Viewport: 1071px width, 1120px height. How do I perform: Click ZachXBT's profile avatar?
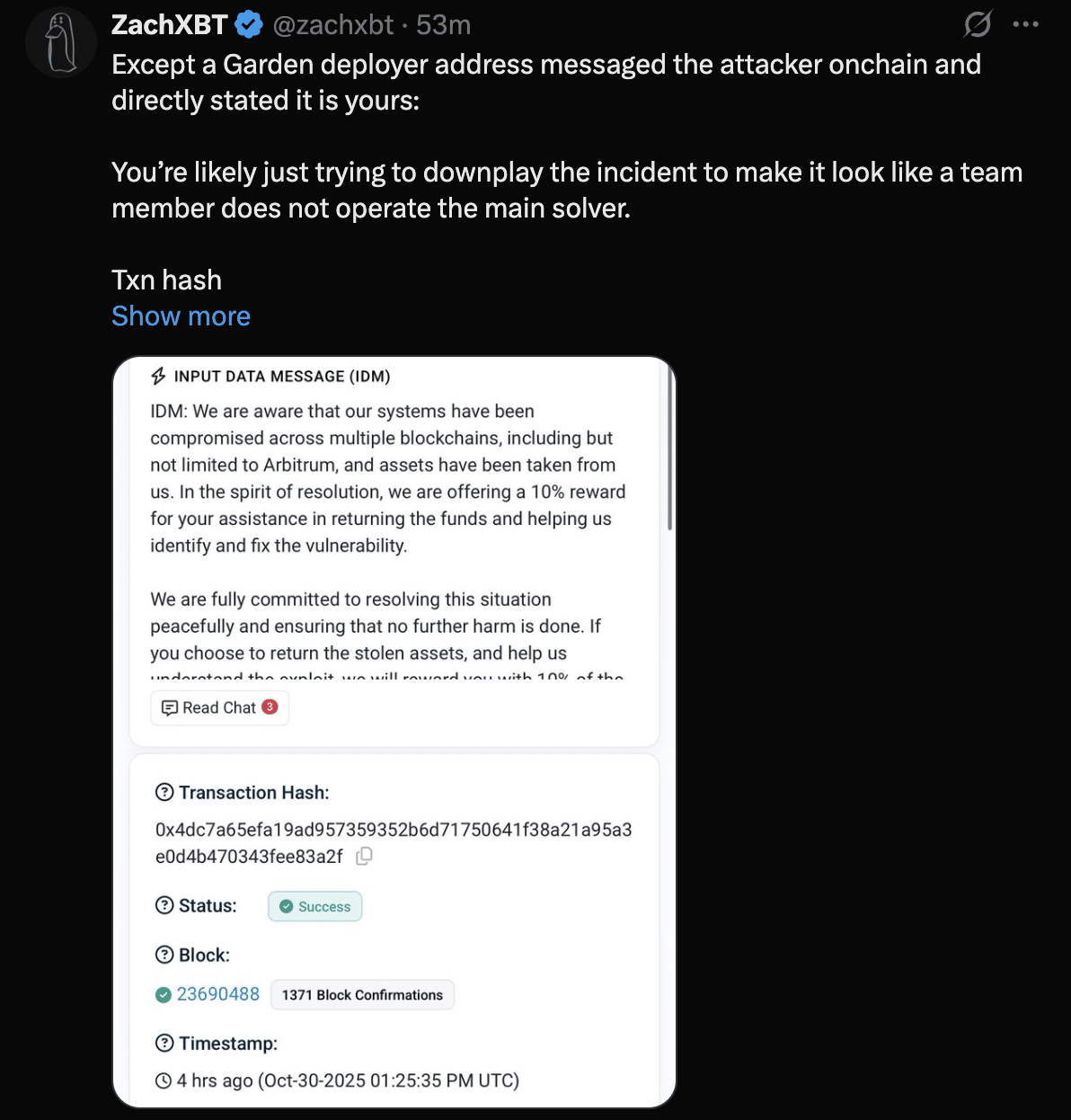(x=60, y=41)
